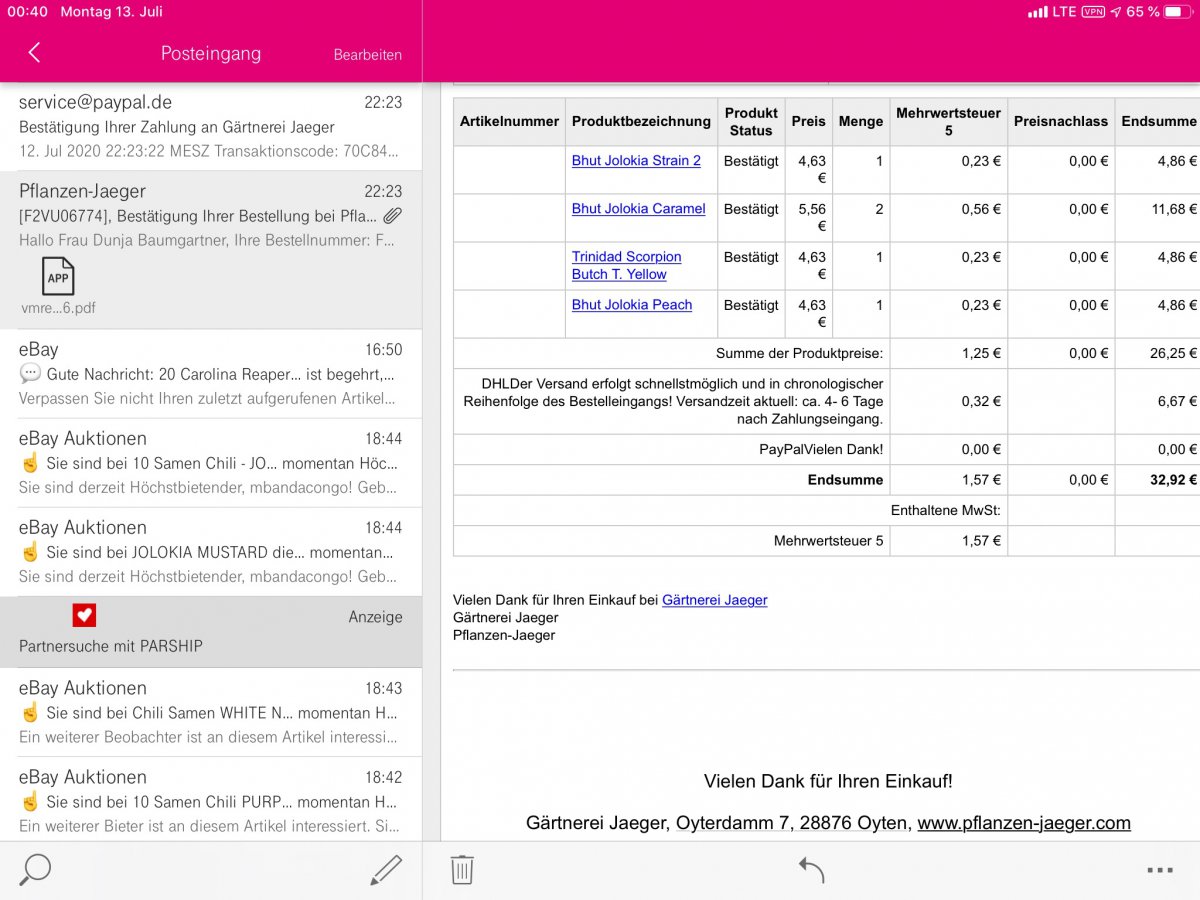Click the Enthaltene MwSt: row label

[x=946, y=511]
